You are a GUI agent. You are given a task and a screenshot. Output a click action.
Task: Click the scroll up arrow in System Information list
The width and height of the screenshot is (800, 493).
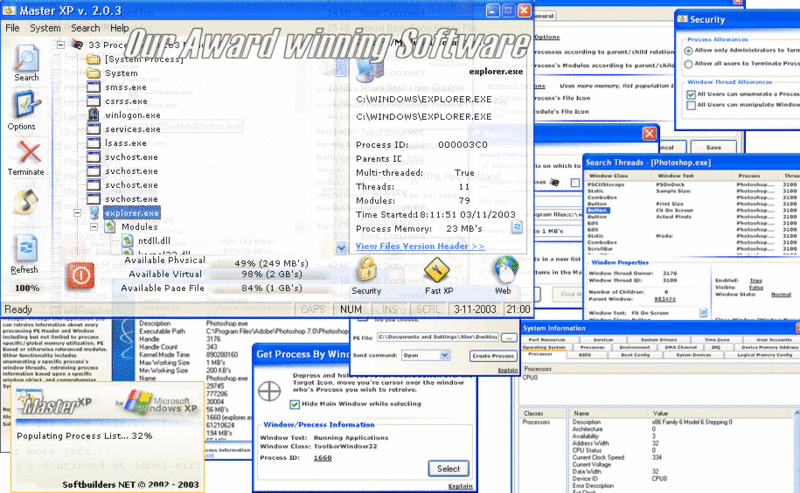[x=797, y=412]
